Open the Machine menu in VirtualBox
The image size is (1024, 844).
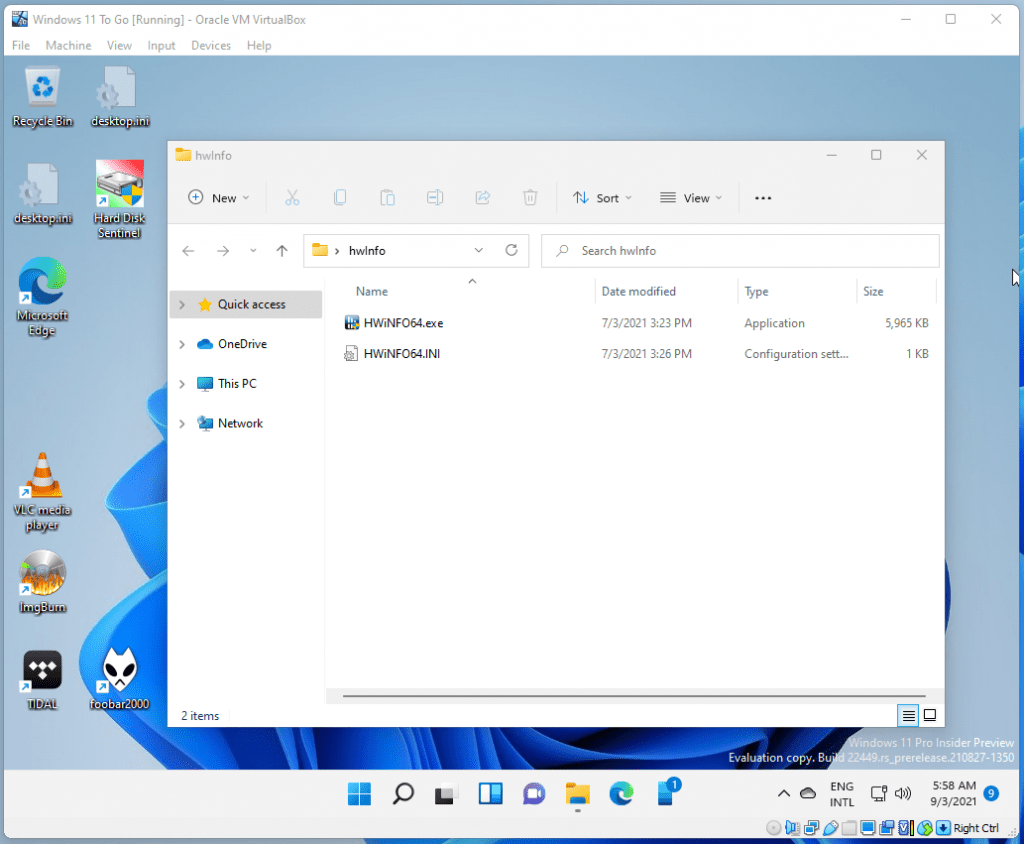tap(68, 45)
